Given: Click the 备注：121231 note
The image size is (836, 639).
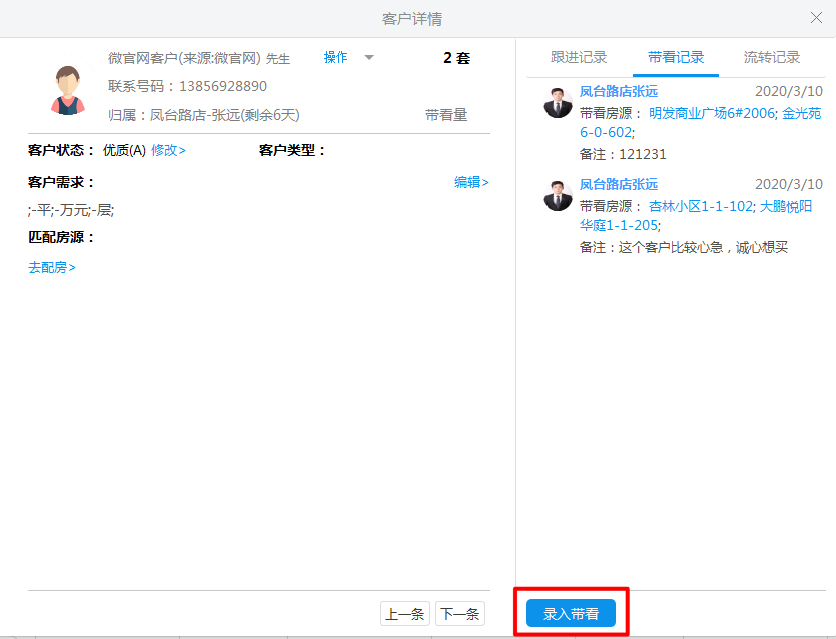Looking at the screenshot, I should [x=623, y=154].
